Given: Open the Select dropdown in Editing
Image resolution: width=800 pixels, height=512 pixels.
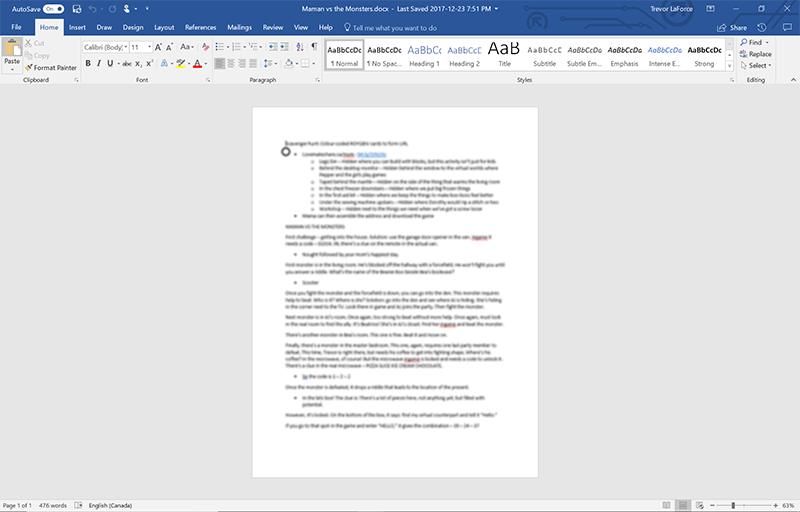Looking at the screenshot, I should [756, 65].
